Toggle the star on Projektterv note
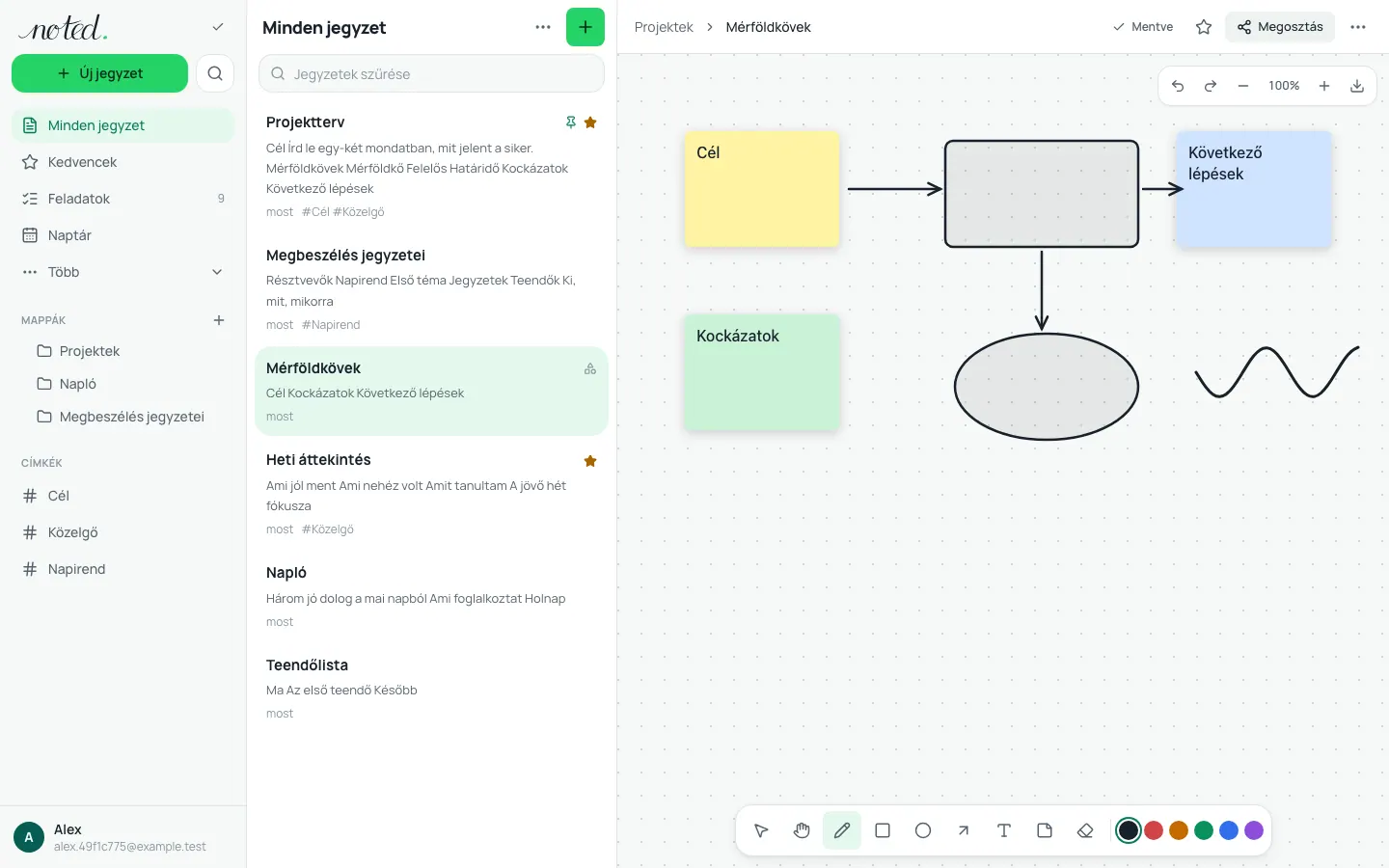 click(590, 122)
